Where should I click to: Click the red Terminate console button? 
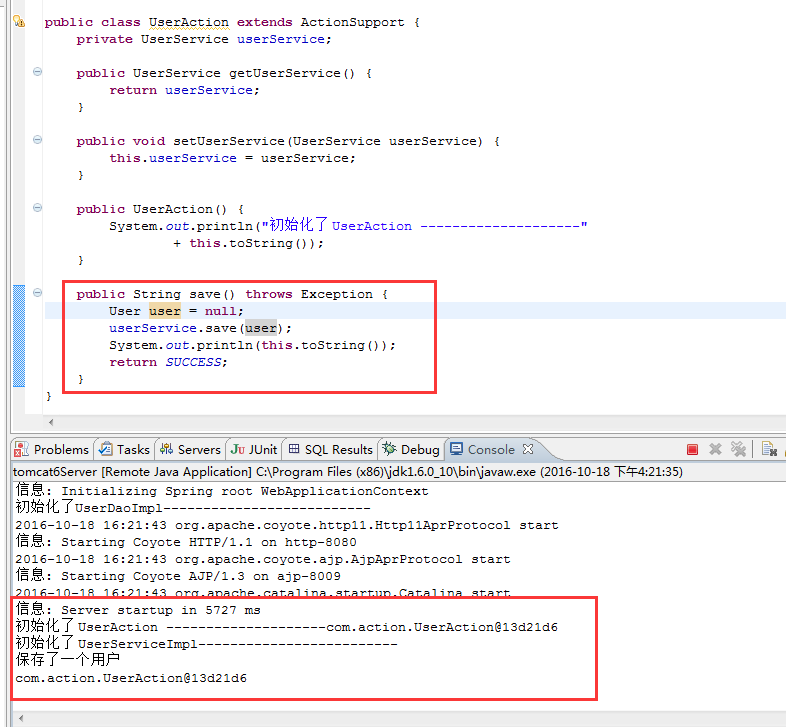[692, 449]
